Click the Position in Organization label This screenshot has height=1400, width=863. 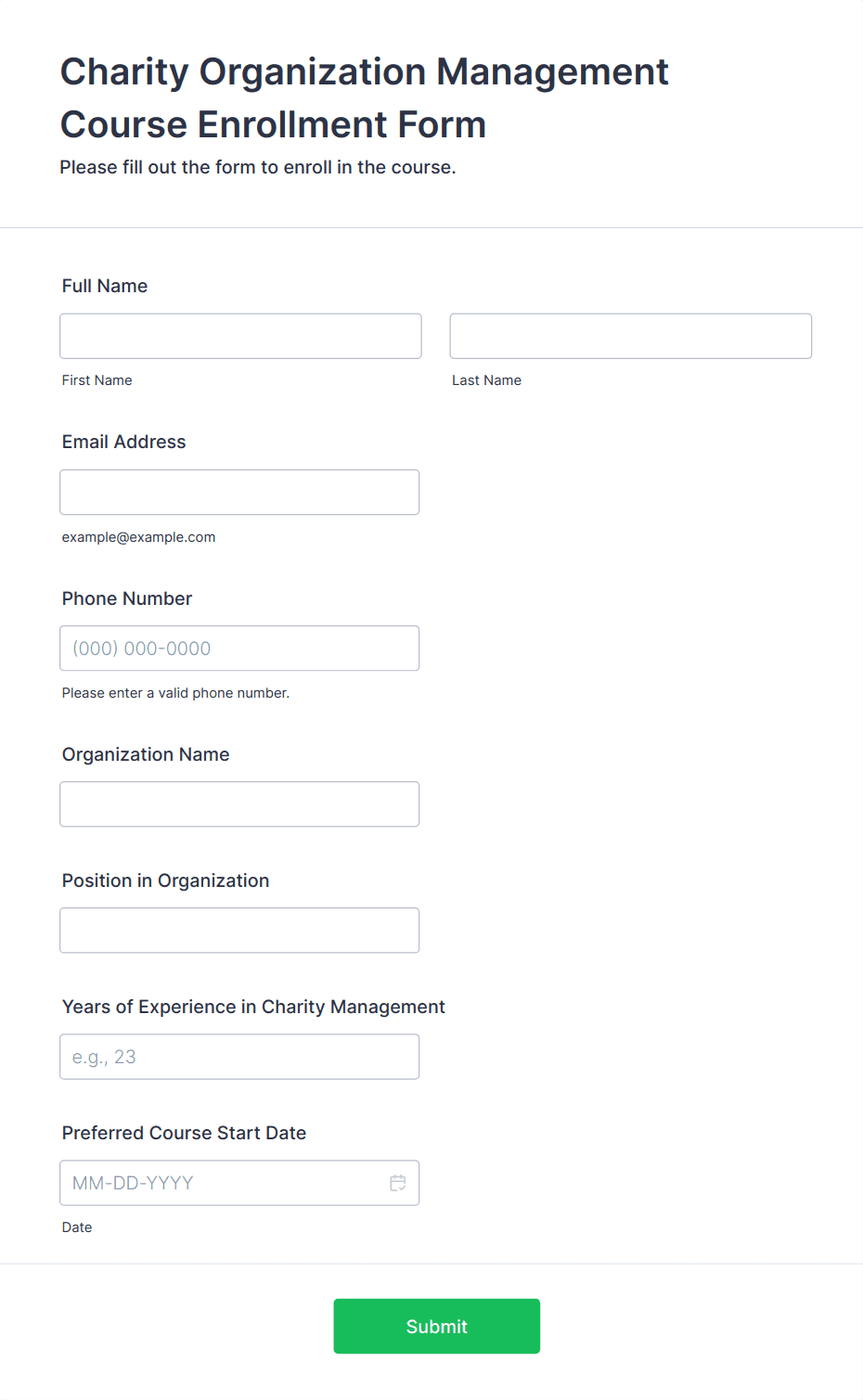pos(166,880)
